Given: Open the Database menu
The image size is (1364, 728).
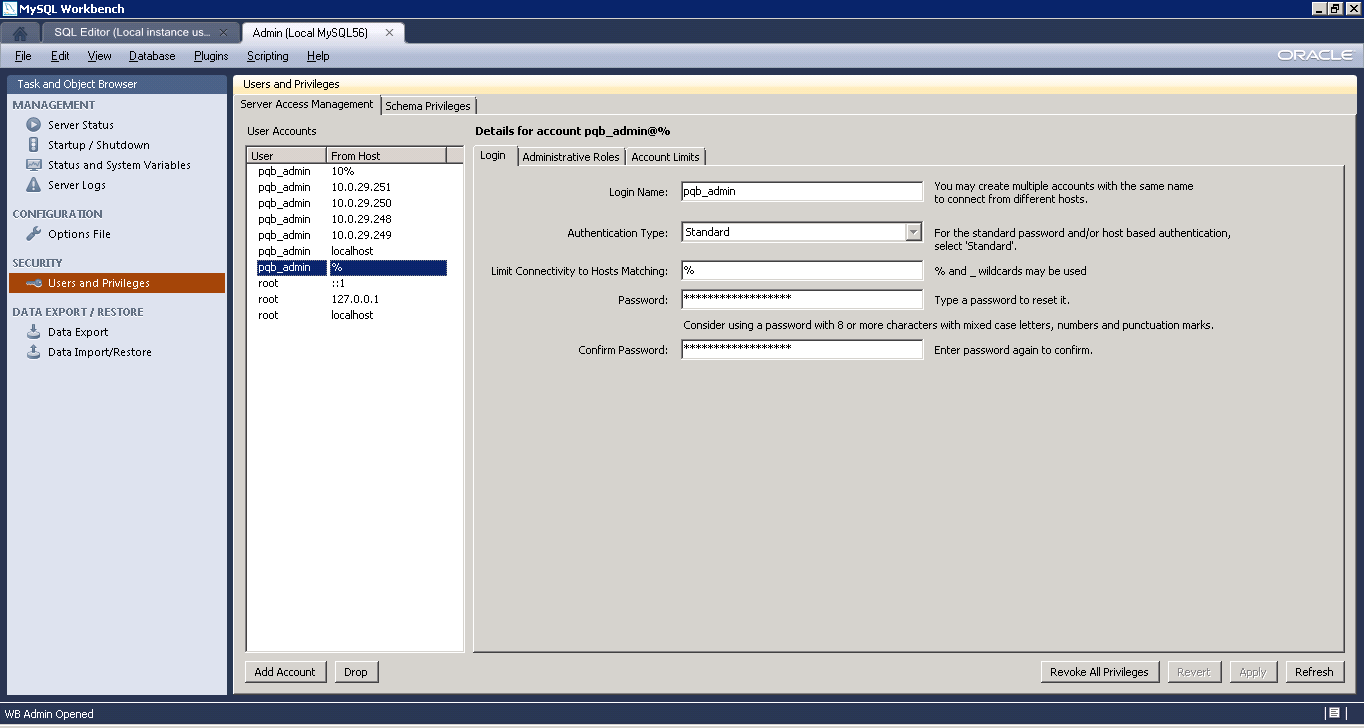Looking at the screenshot, I should click(x=152, y=56).
